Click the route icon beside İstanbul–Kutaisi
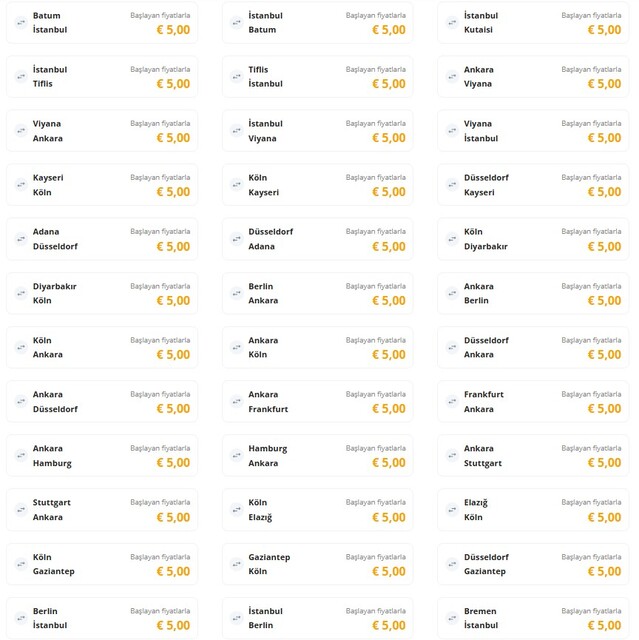639x640 pixels. pos(450,22)
